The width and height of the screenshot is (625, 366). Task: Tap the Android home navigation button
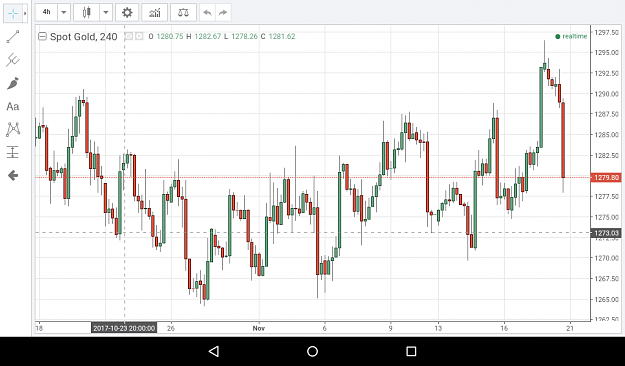pyautogui.click(x=312, y=351)
